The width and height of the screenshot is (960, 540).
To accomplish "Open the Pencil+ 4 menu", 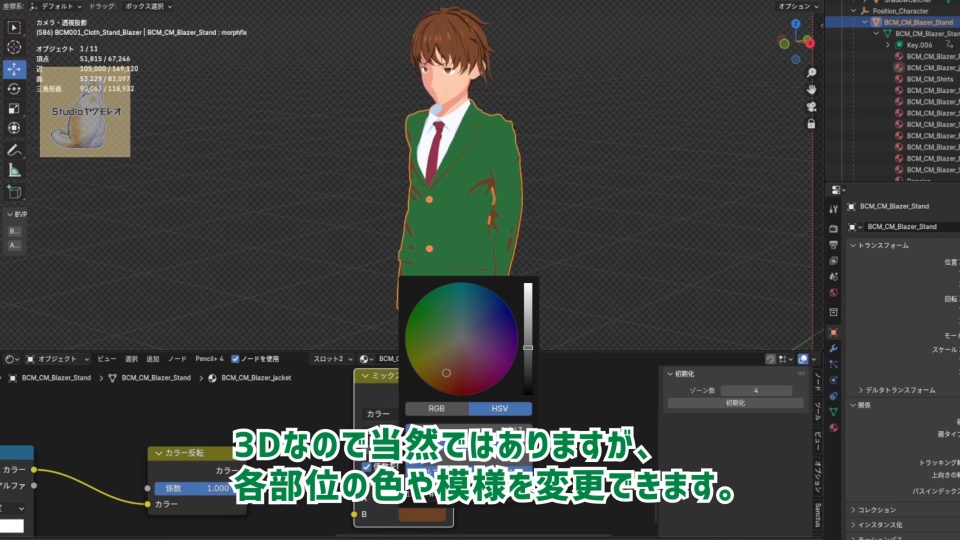I will click(x=209, y=359).
